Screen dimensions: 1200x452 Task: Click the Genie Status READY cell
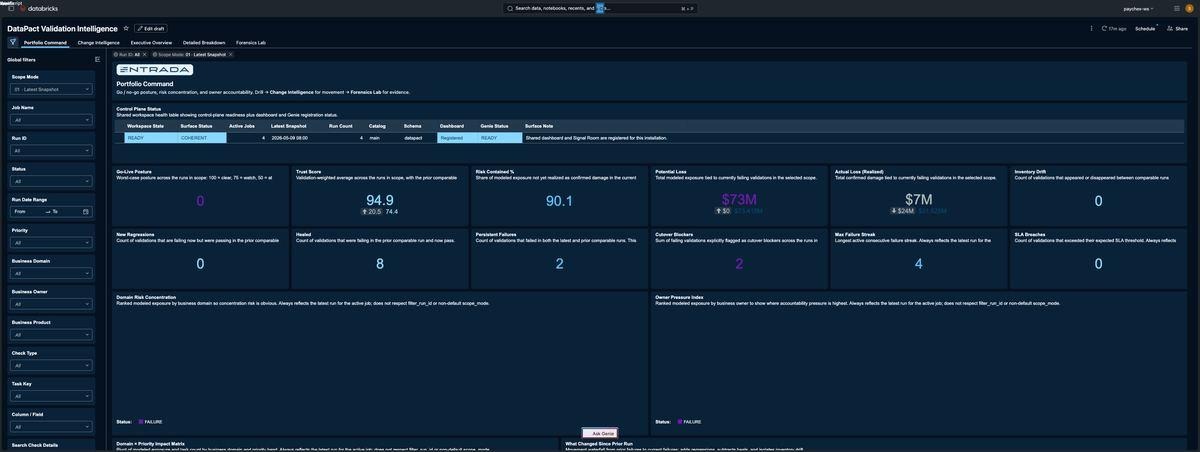(499, 138)
